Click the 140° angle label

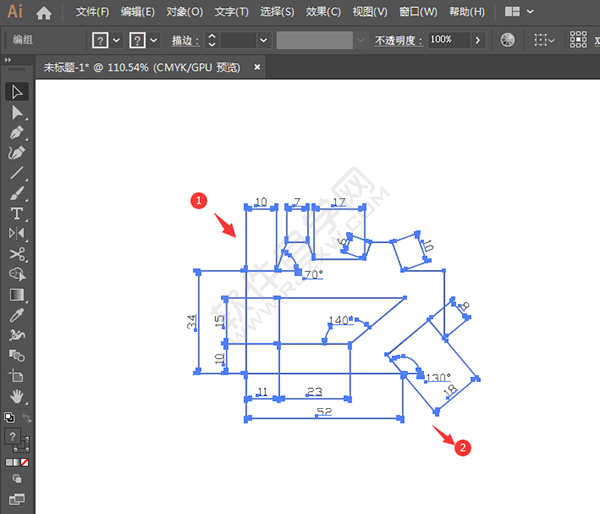pos(338,320)
